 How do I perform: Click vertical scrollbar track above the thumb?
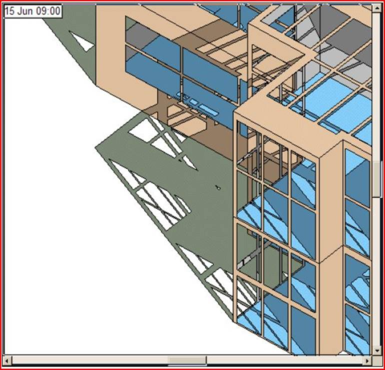point(377,87)
